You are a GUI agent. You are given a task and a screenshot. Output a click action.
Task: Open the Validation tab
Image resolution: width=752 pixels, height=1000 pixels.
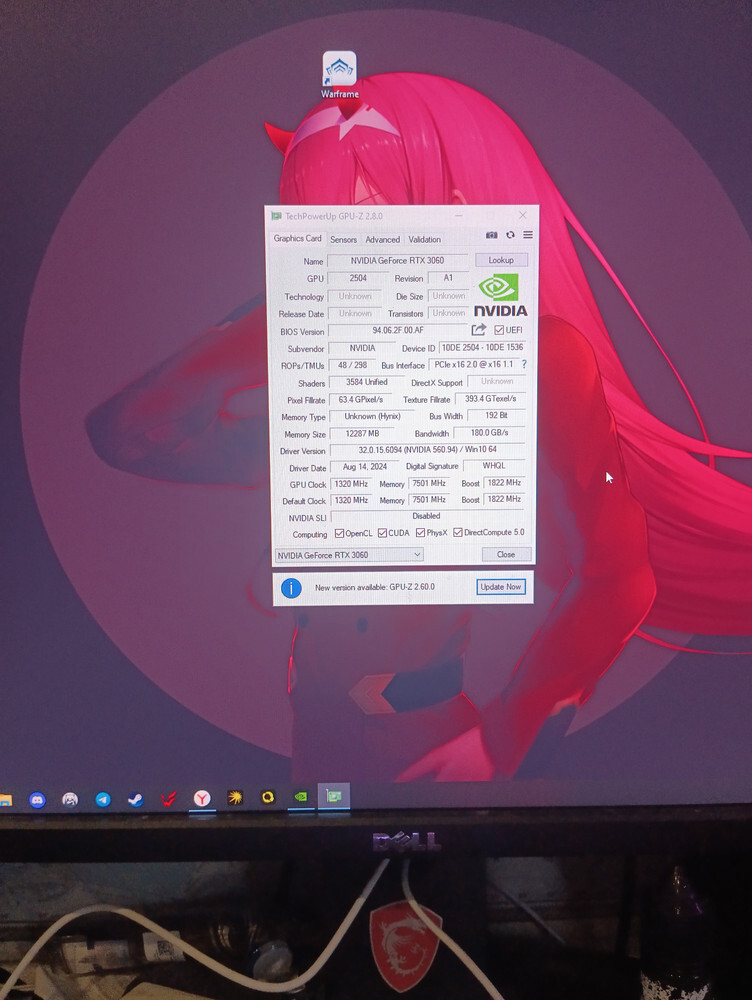[x=425, y=240]
